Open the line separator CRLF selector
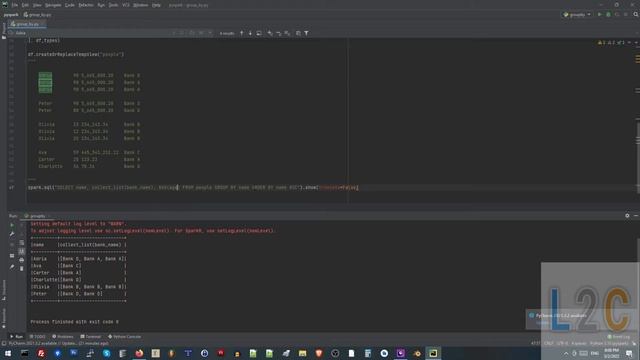The height and width of the screenshot is (360, 640). click(x=548, y=344)
